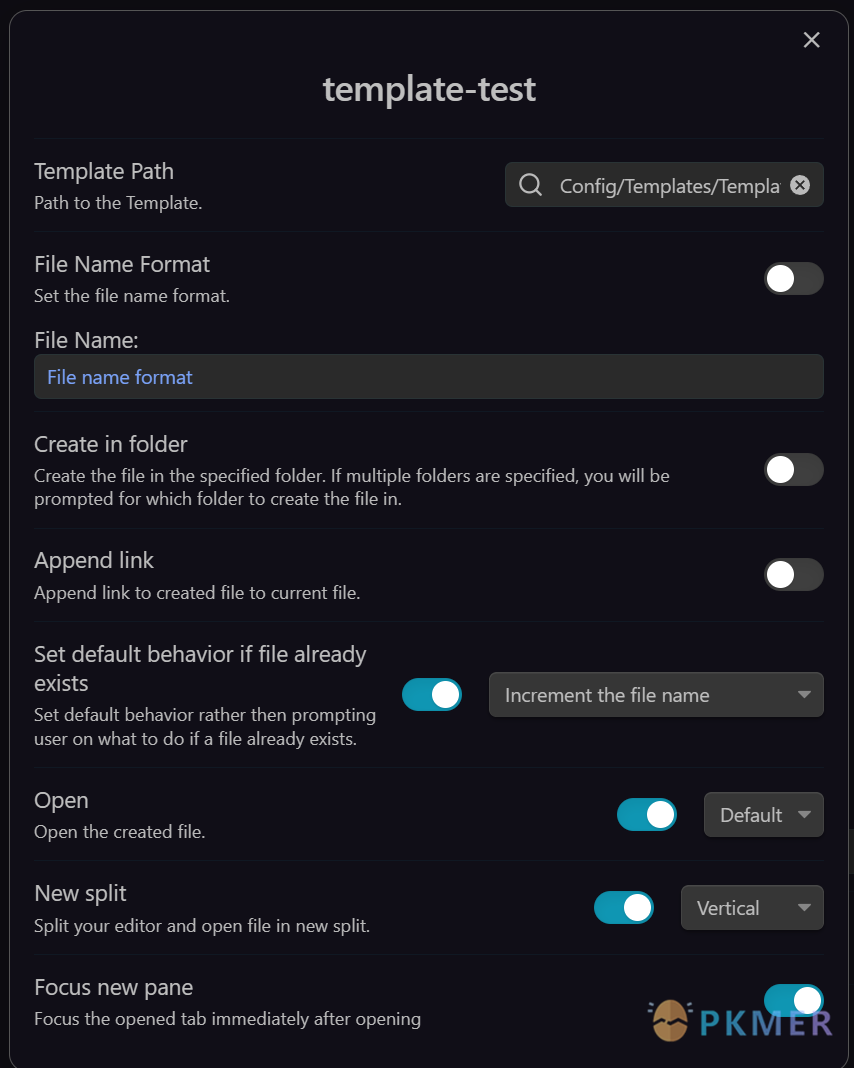Open the Vertical split direction dropdown
Image resolution: width=854 pixels, height=1068 pixels.
752,908
